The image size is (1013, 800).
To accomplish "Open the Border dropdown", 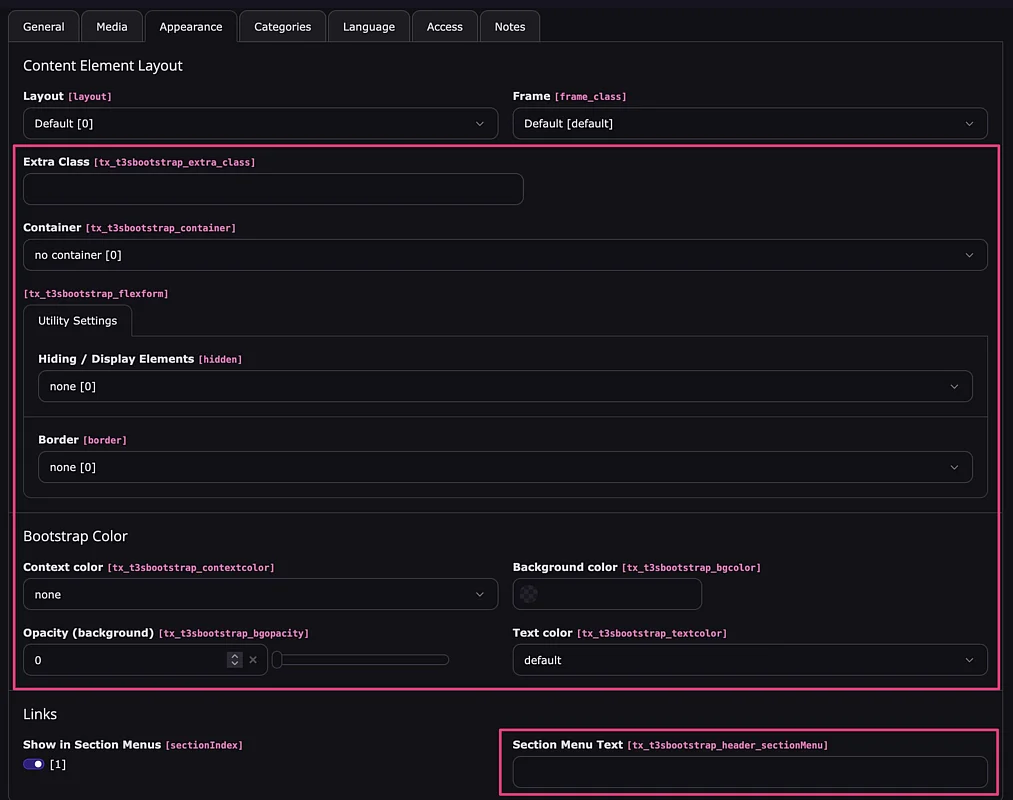I will [x=505, y=467].
